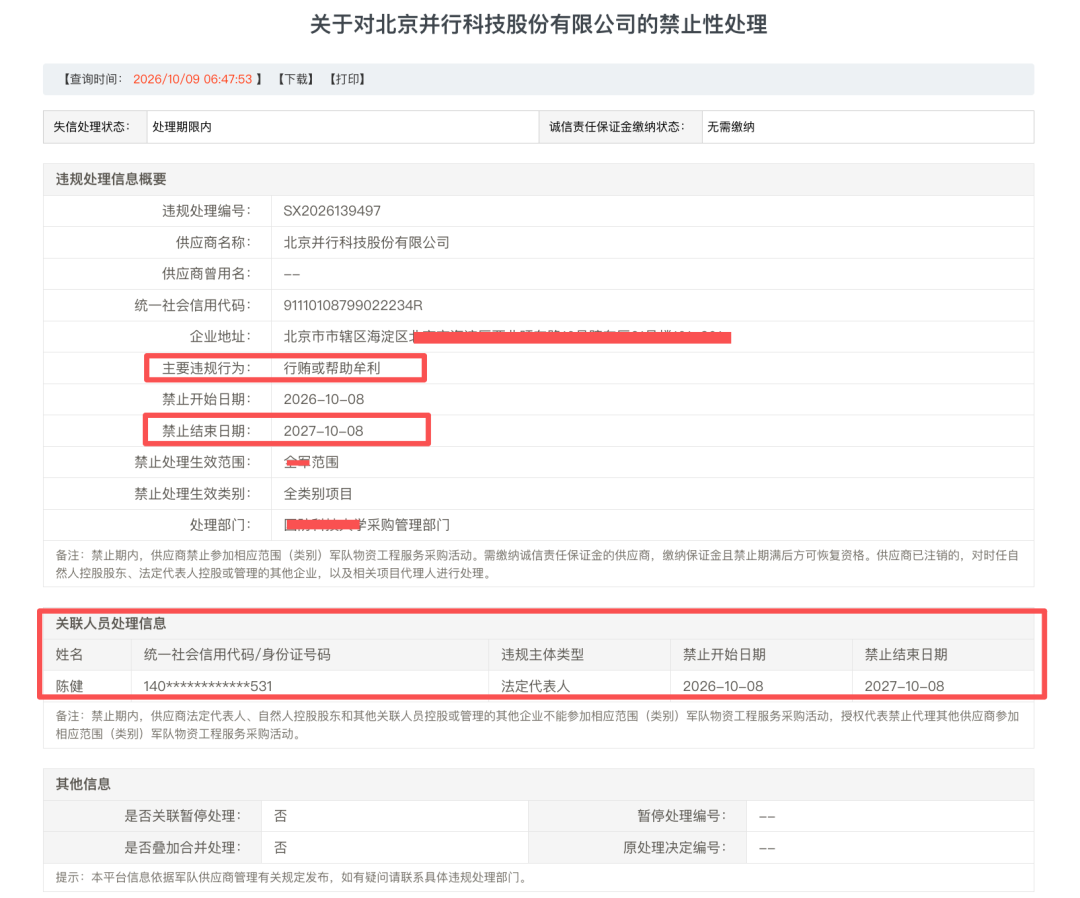The image size is (1080, 898).
Task: Click the 关联人员处理信息 section header
Action: point(111,624)
